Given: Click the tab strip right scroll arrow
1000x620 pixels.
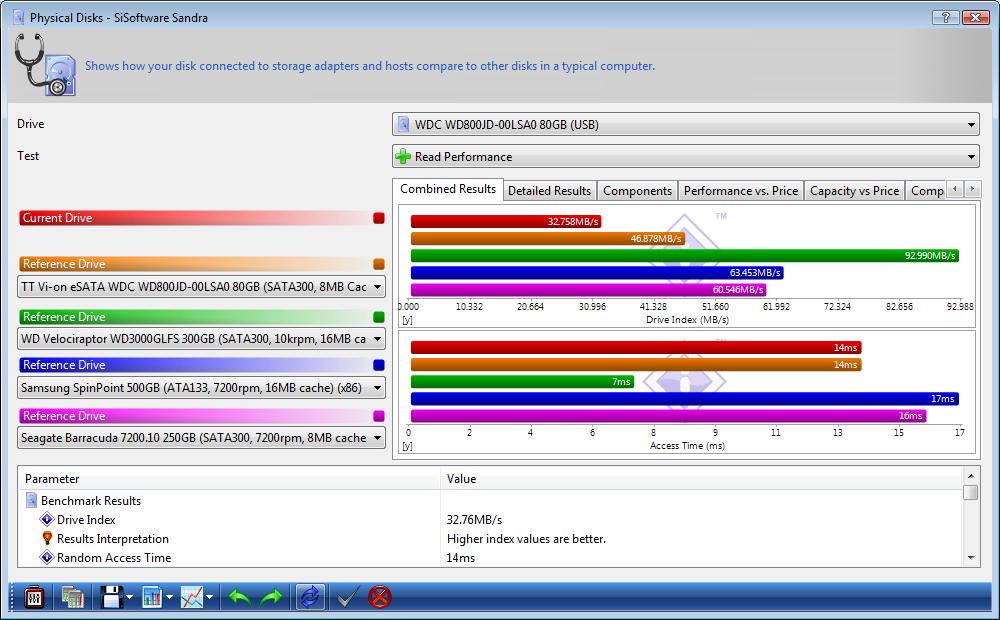Looking at the screenshot, I should tap(972, 189).
